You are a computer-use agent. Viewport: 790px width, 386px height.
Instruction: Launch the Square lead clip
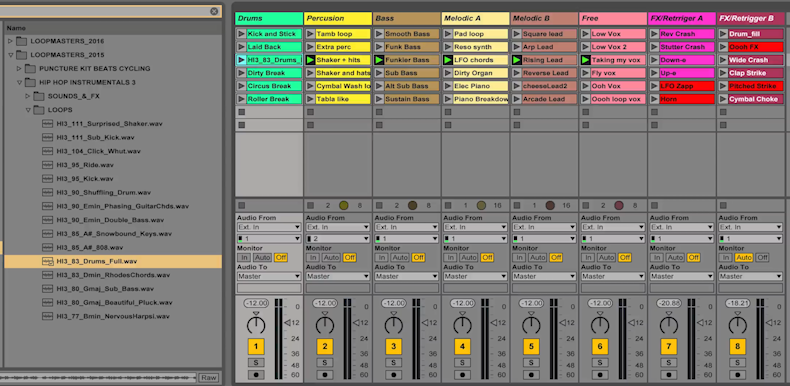516,34
